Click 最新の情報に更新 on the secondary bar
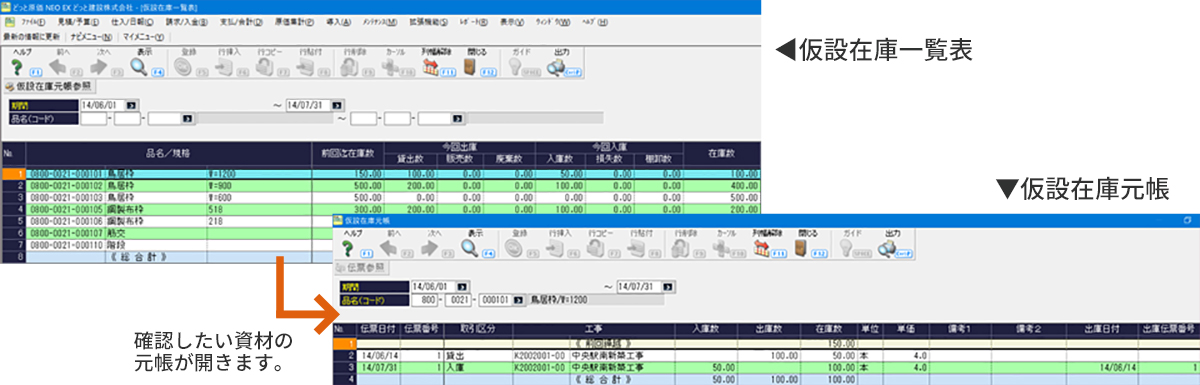The height and width of the screenshot is (385, 1200). pos(30,37)
